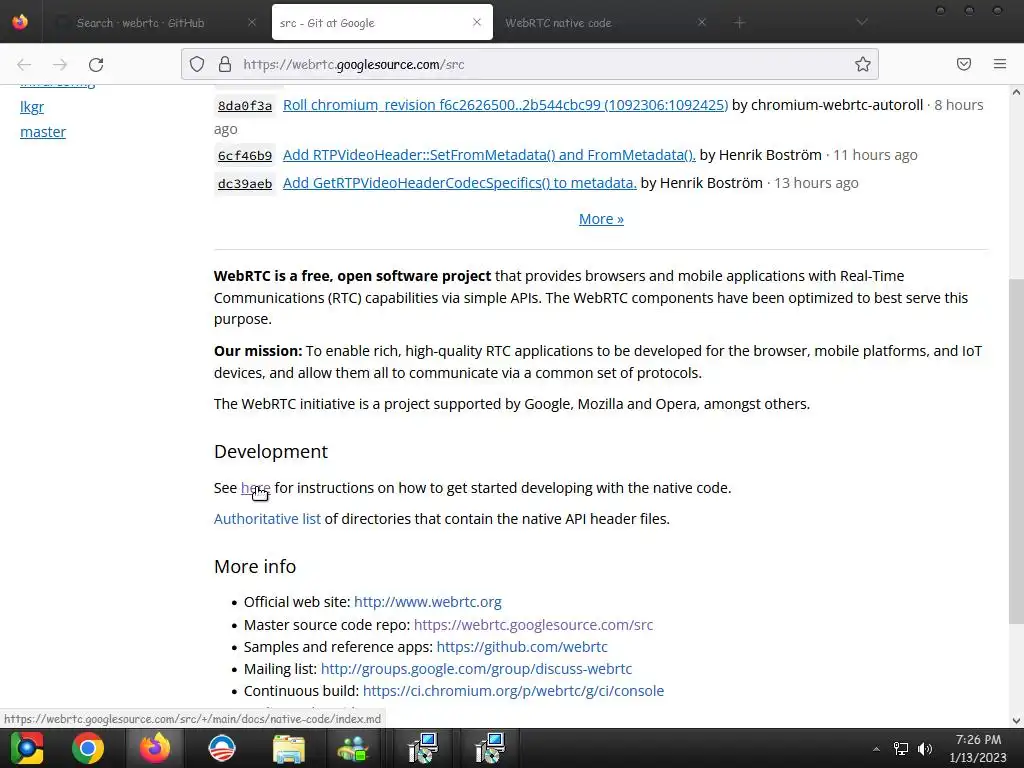
Task: Click the volume speaker tray icon
Action: (925, 749)
